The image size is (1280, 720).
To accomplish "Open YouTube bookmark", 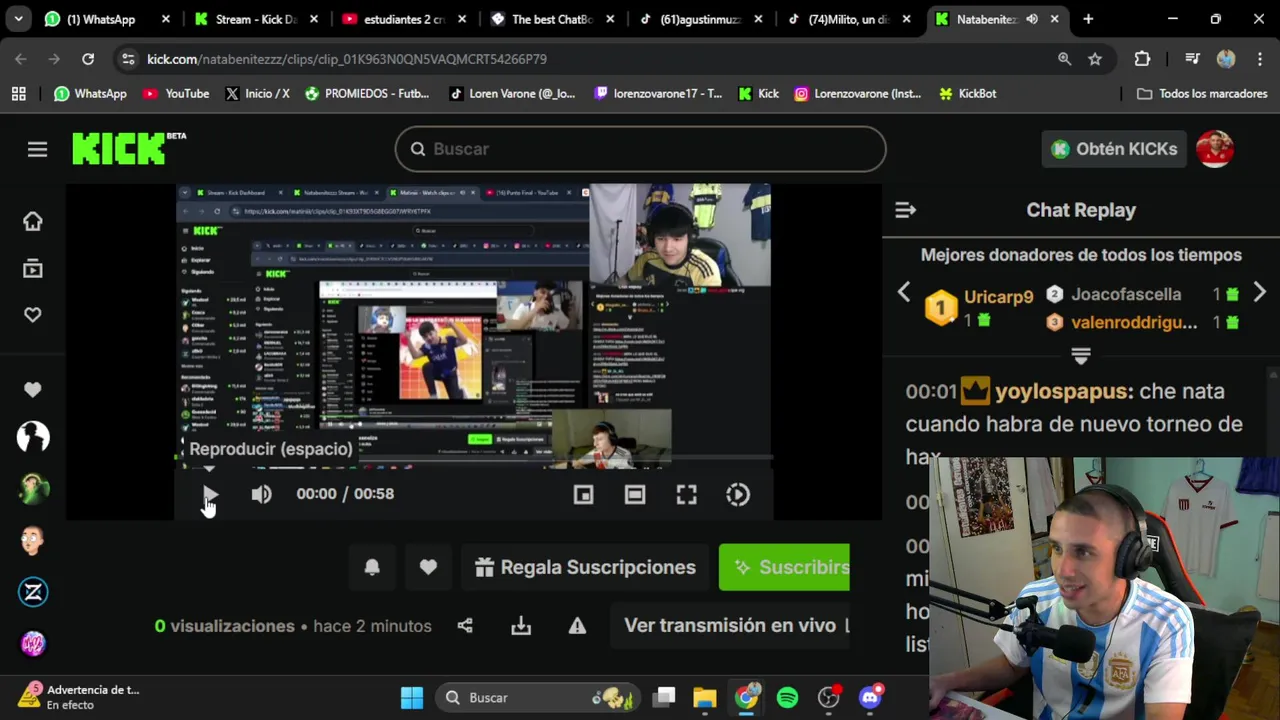I will tap(176, 93).
